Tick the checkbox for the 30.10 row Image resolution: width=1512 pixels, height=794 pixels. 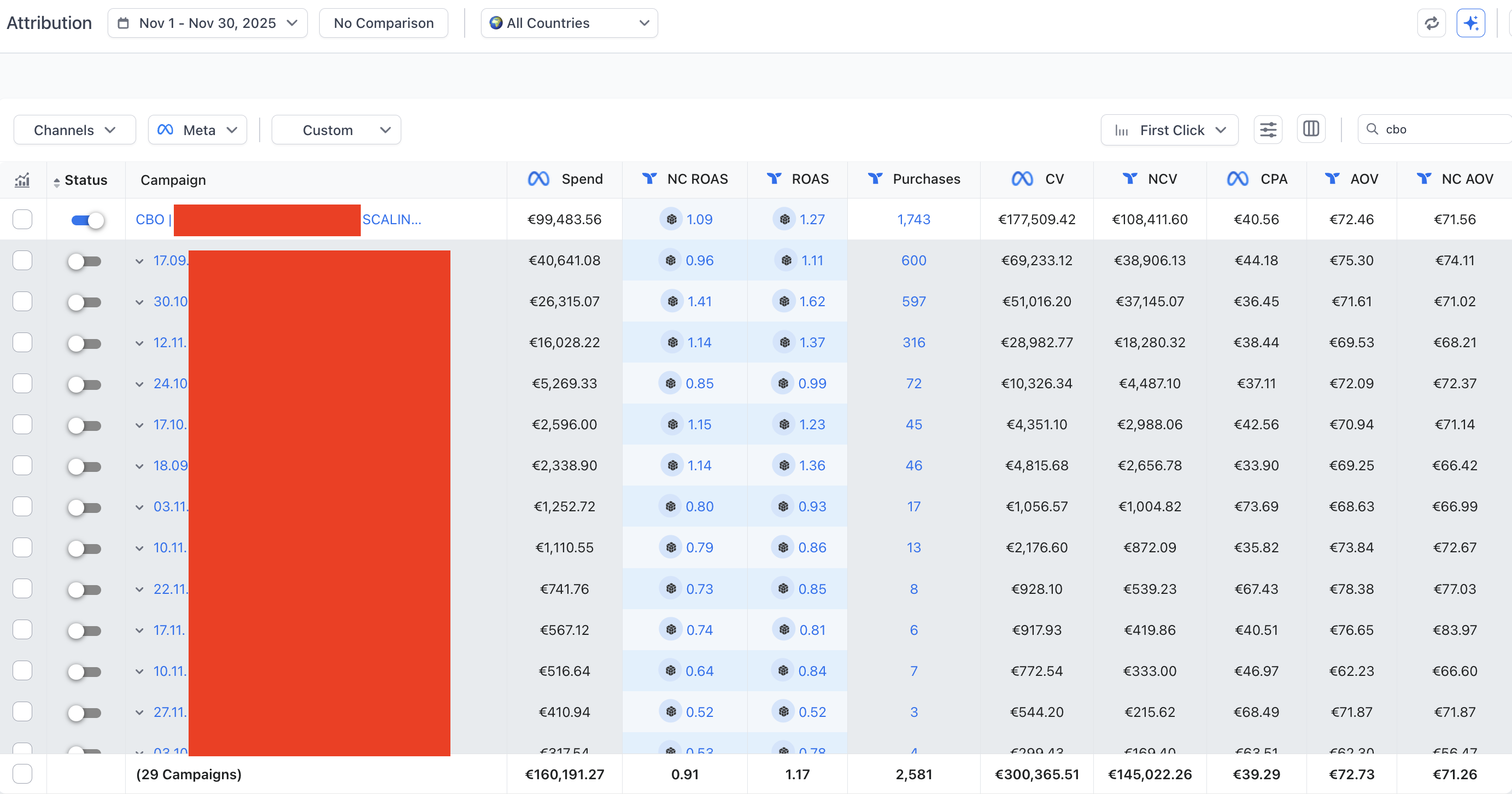pyautogui.click(x=22, y=301)
